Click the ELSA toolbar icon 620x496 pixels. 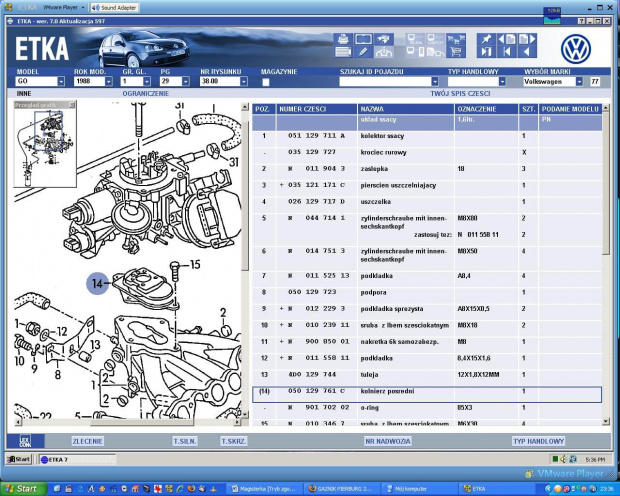point(416,39)
